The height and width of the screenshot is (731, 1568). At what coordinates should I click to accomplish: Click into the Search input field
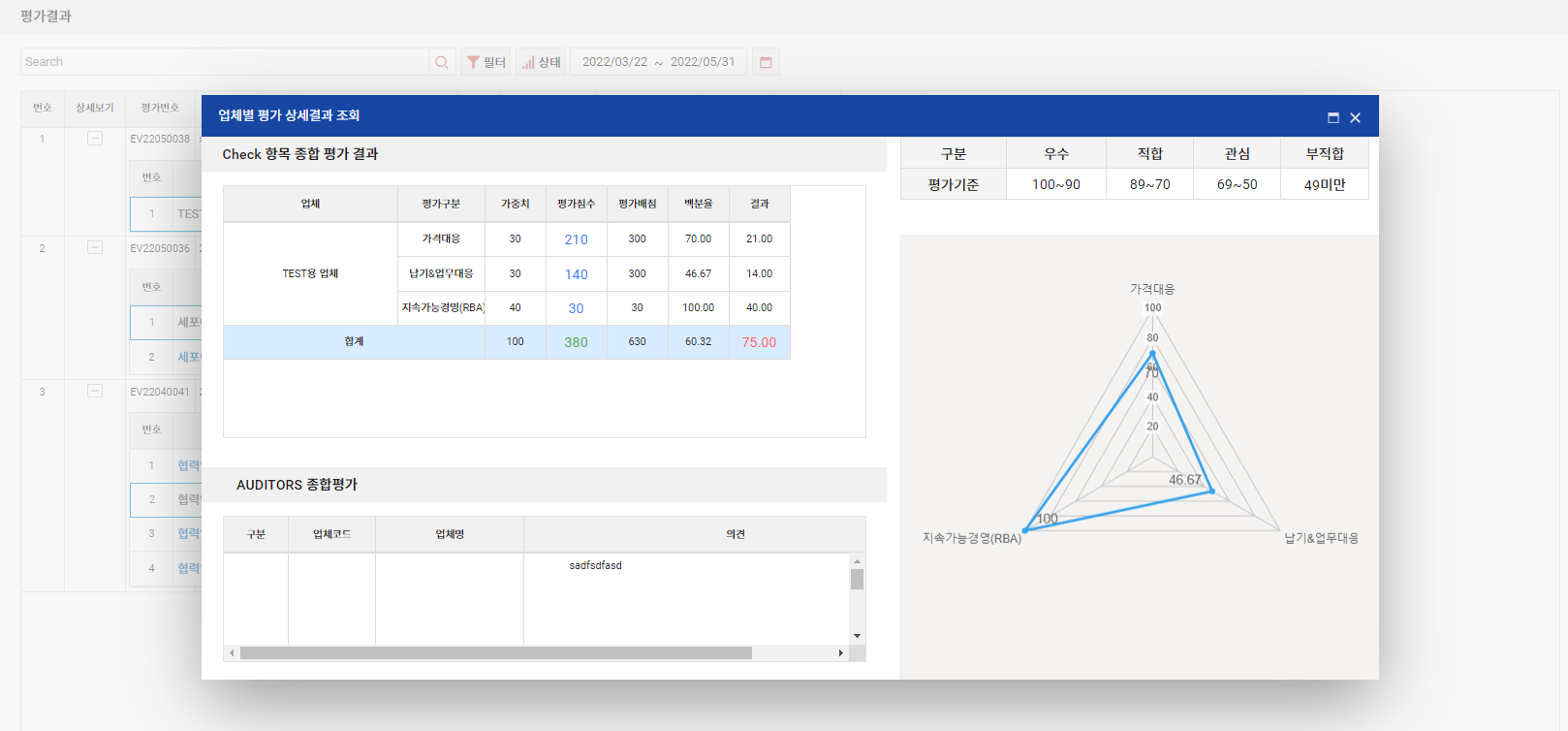[225, 62]
